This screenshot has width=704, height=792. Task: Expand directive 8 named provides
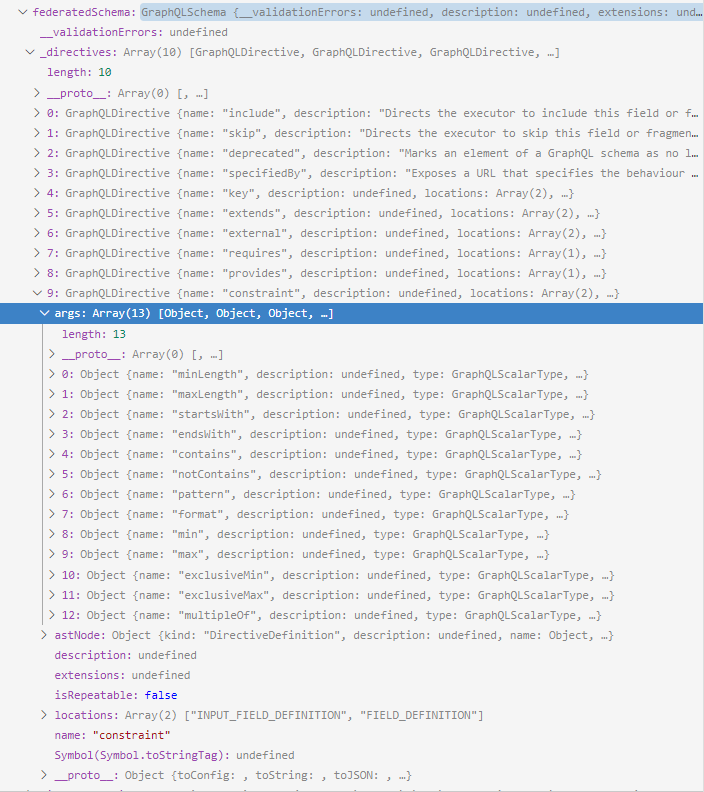coord(37,273)
